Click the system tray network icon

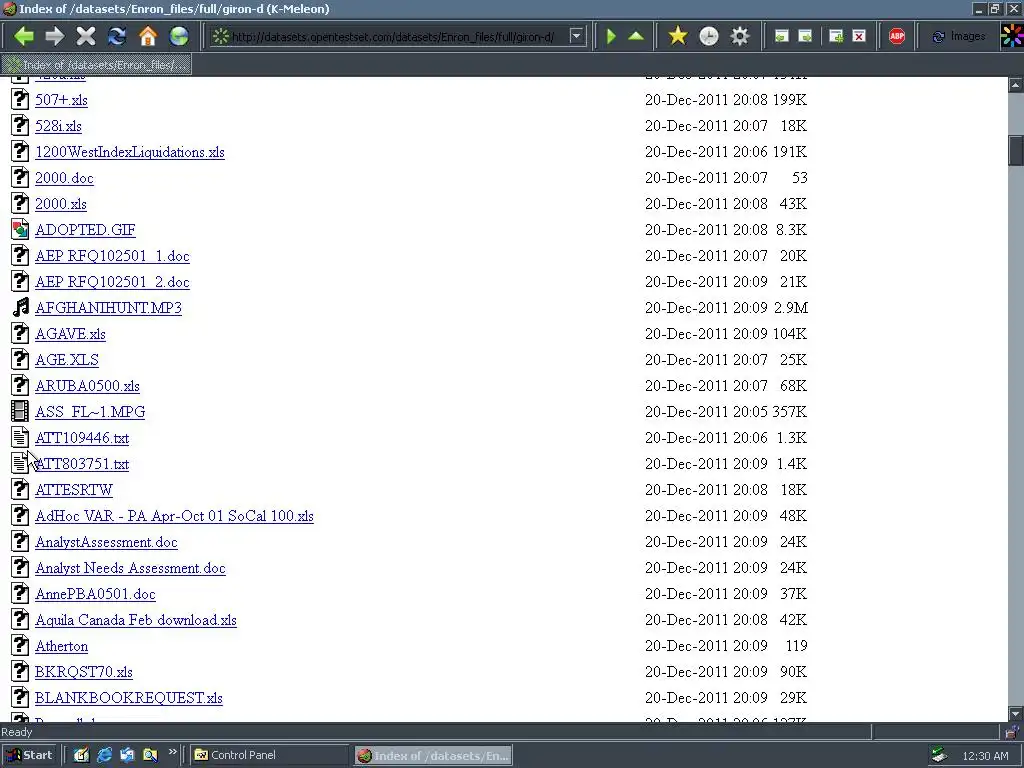click(x=939, y=756)
